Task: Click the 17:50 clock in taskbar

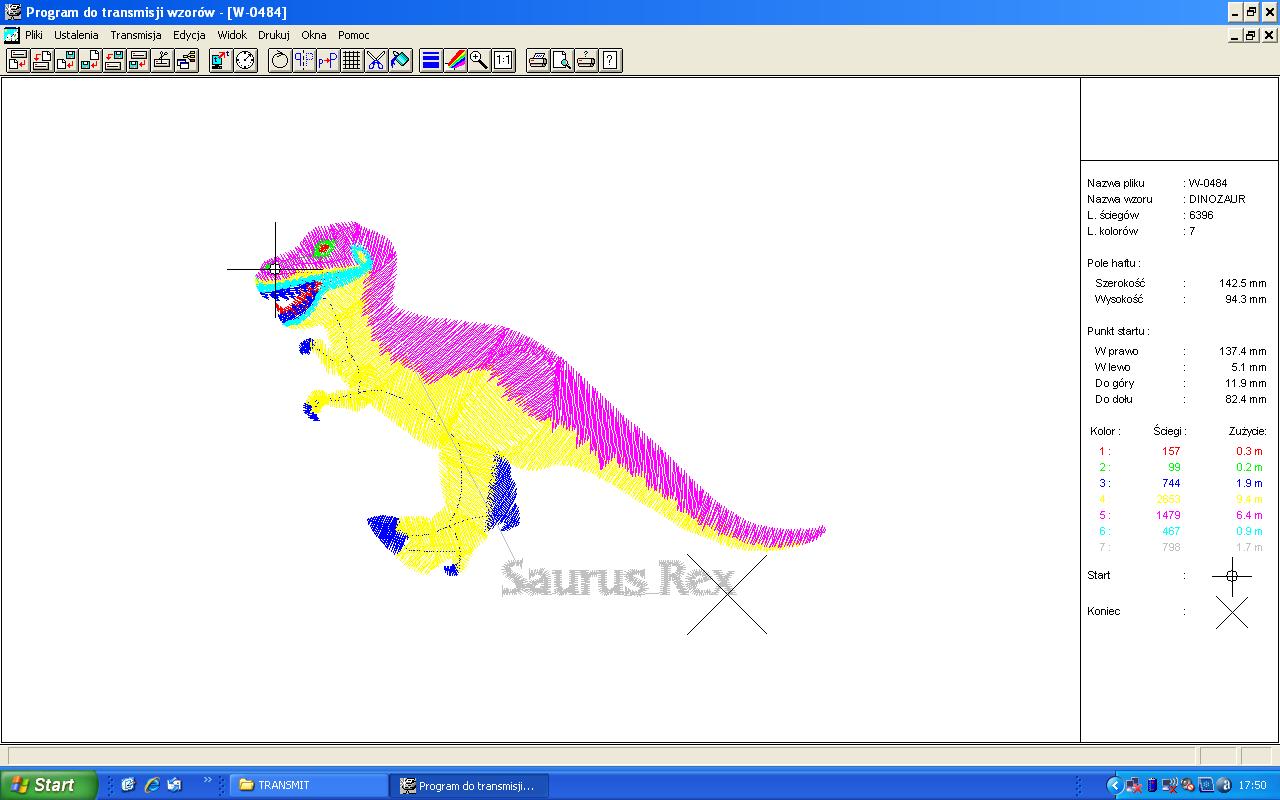Action: (1253, 785)
